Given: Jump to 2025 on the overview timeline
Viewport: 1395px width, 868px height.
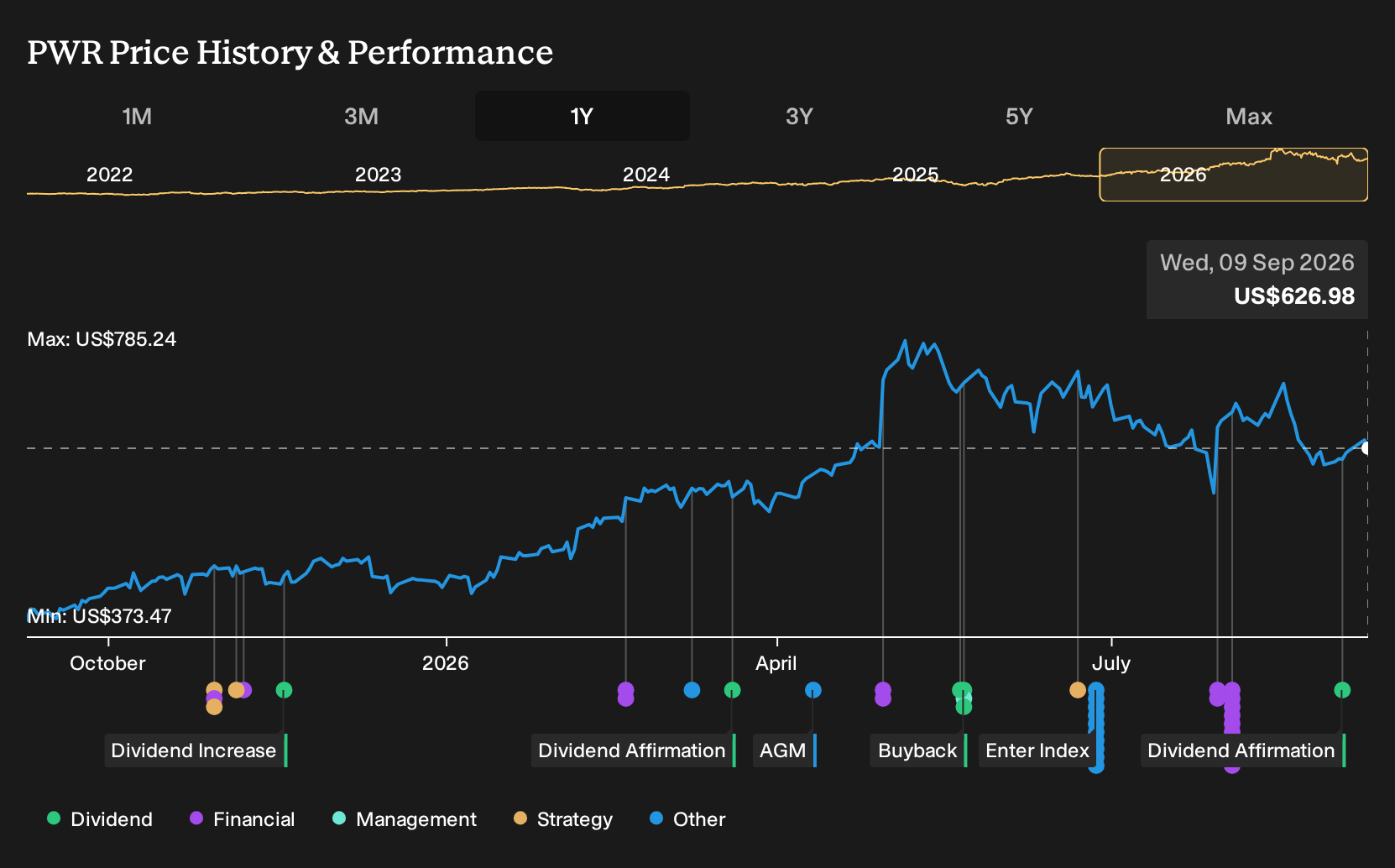Looking at the screenshot, I should click(x=915, y=175).
